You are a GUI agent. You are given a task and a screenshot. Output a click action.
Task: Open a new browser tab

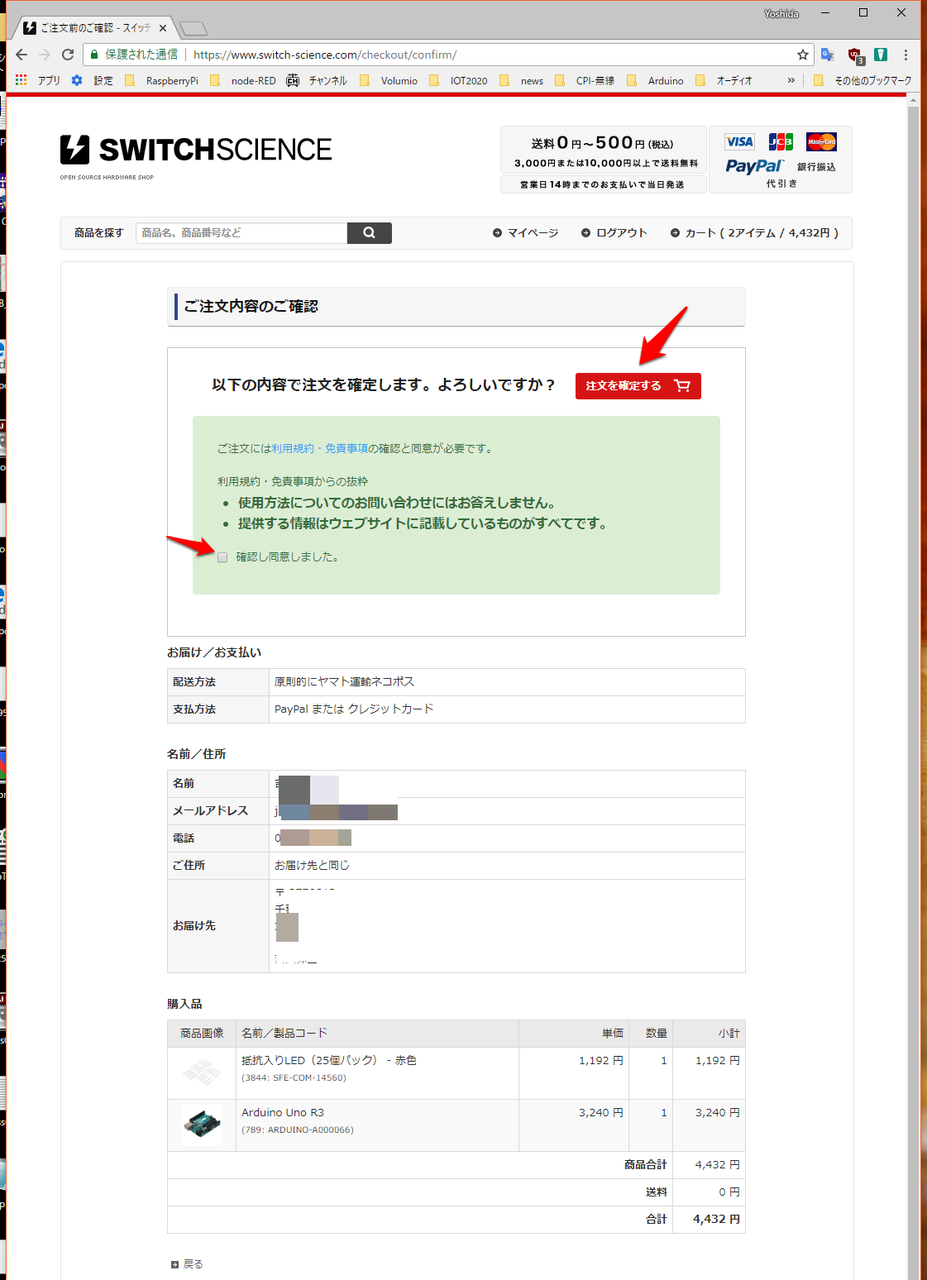(193, 27)
